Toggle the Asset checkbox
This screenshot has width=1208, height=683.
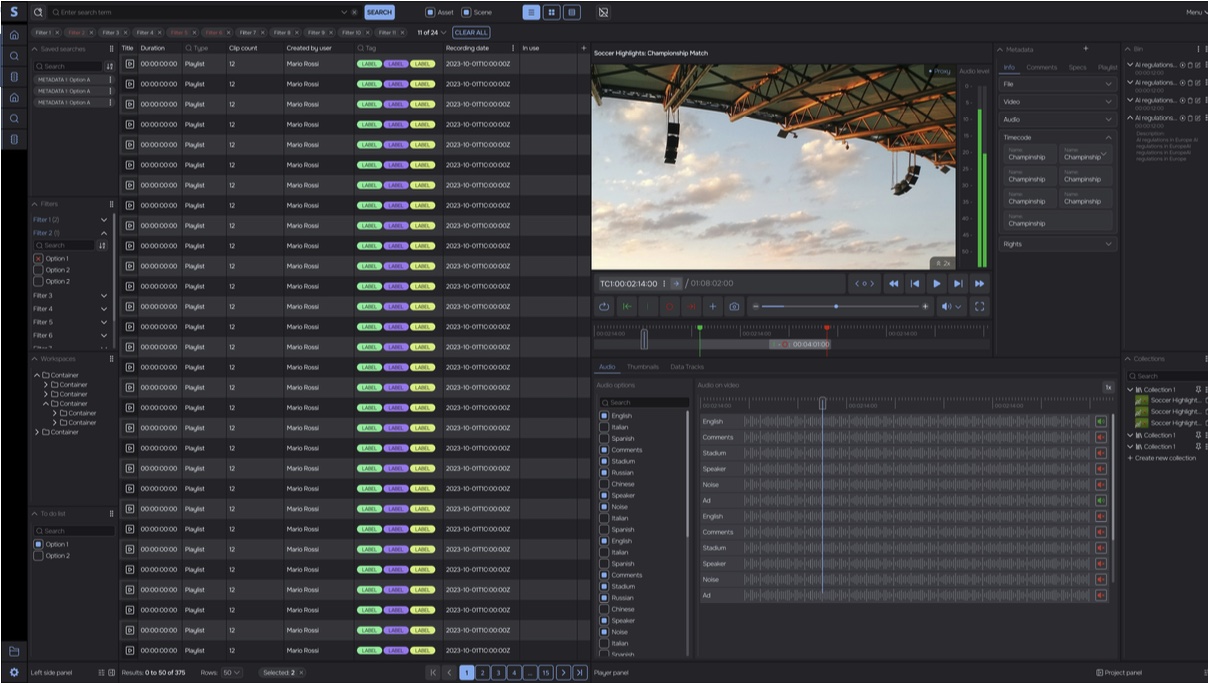coord(430,12)
